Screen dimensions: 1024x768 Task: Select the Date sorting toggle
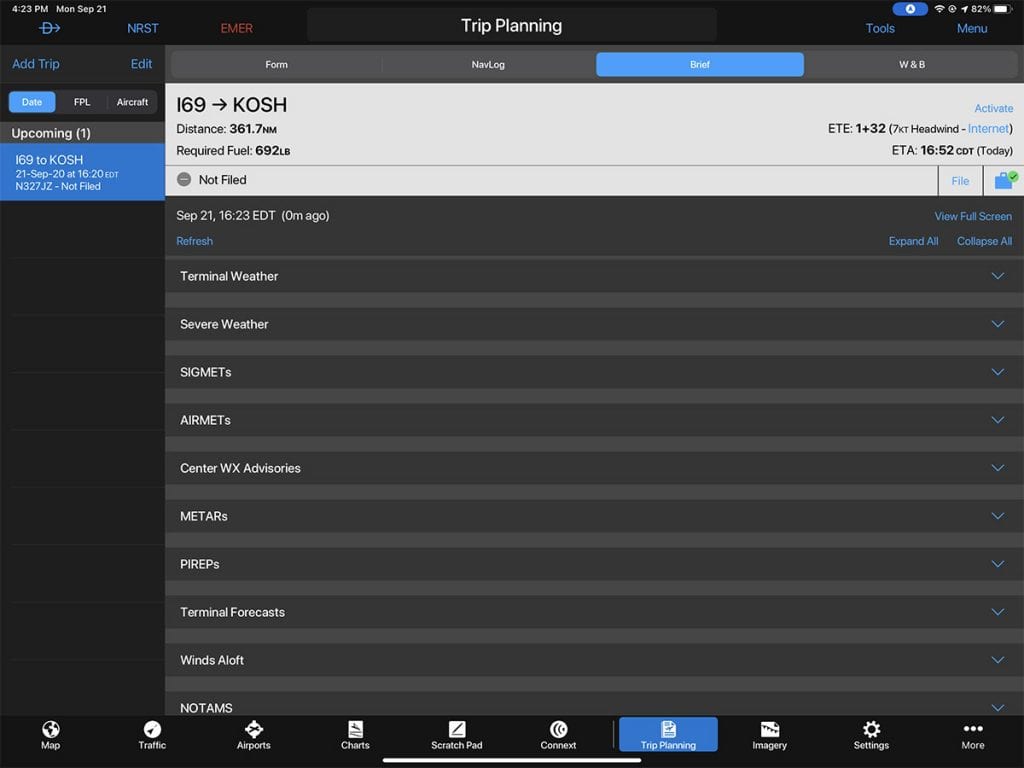pyautogui.click(x=31, y=101)
